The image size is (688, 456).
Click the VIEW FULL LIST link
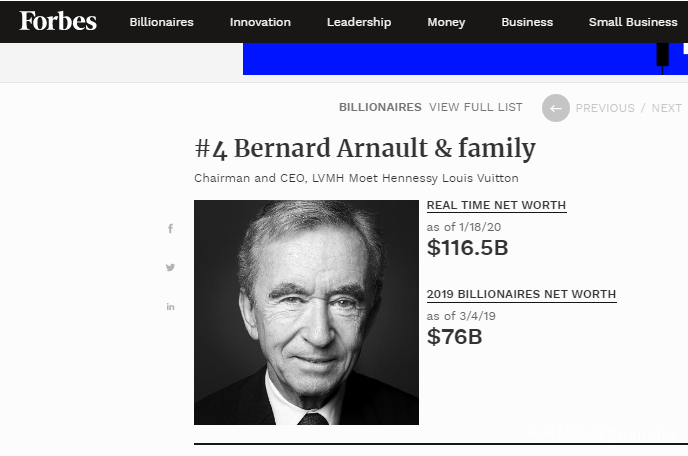476,107
